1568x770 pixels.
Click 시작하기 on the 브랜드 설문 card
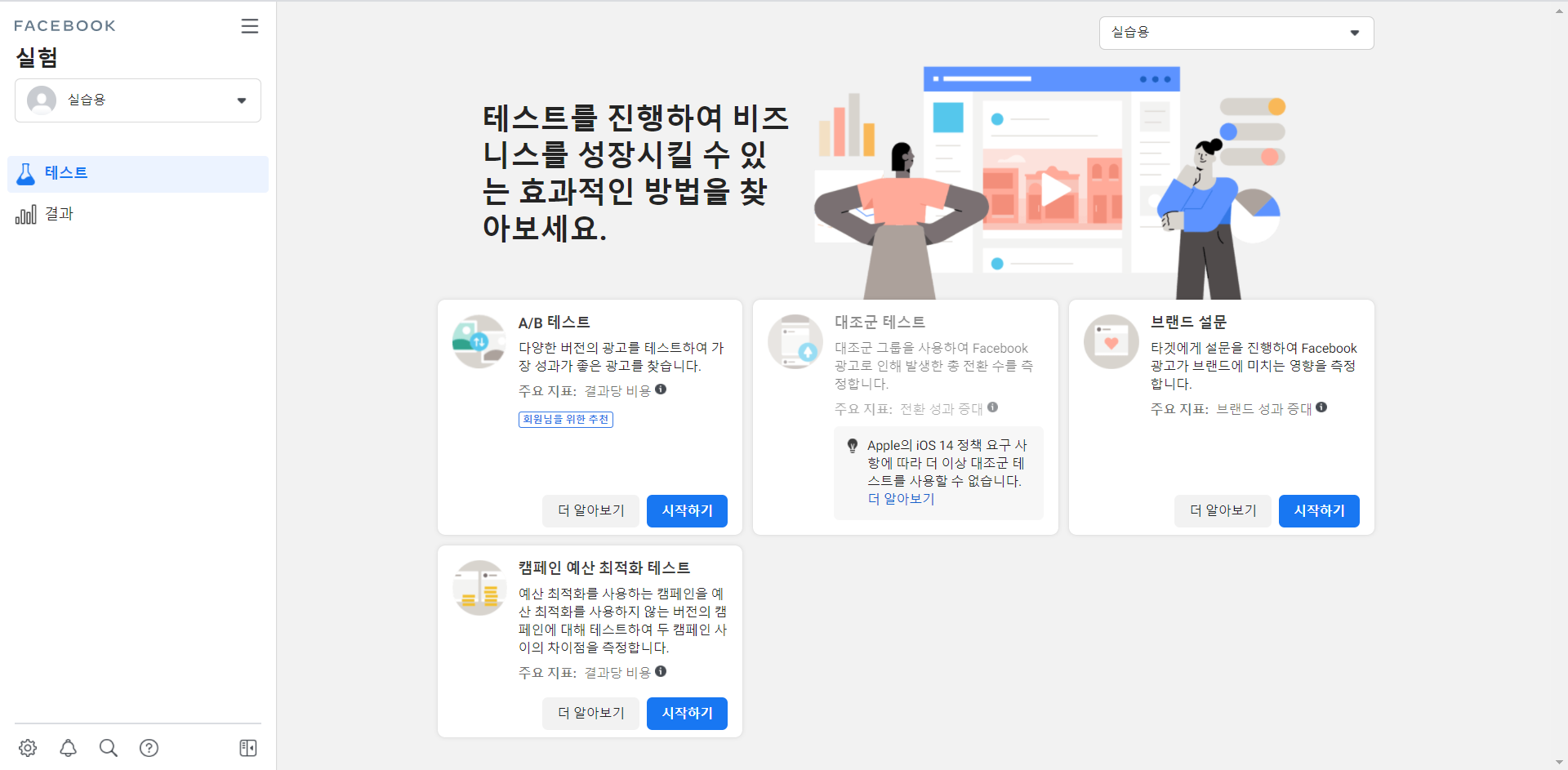[1319, 511]
